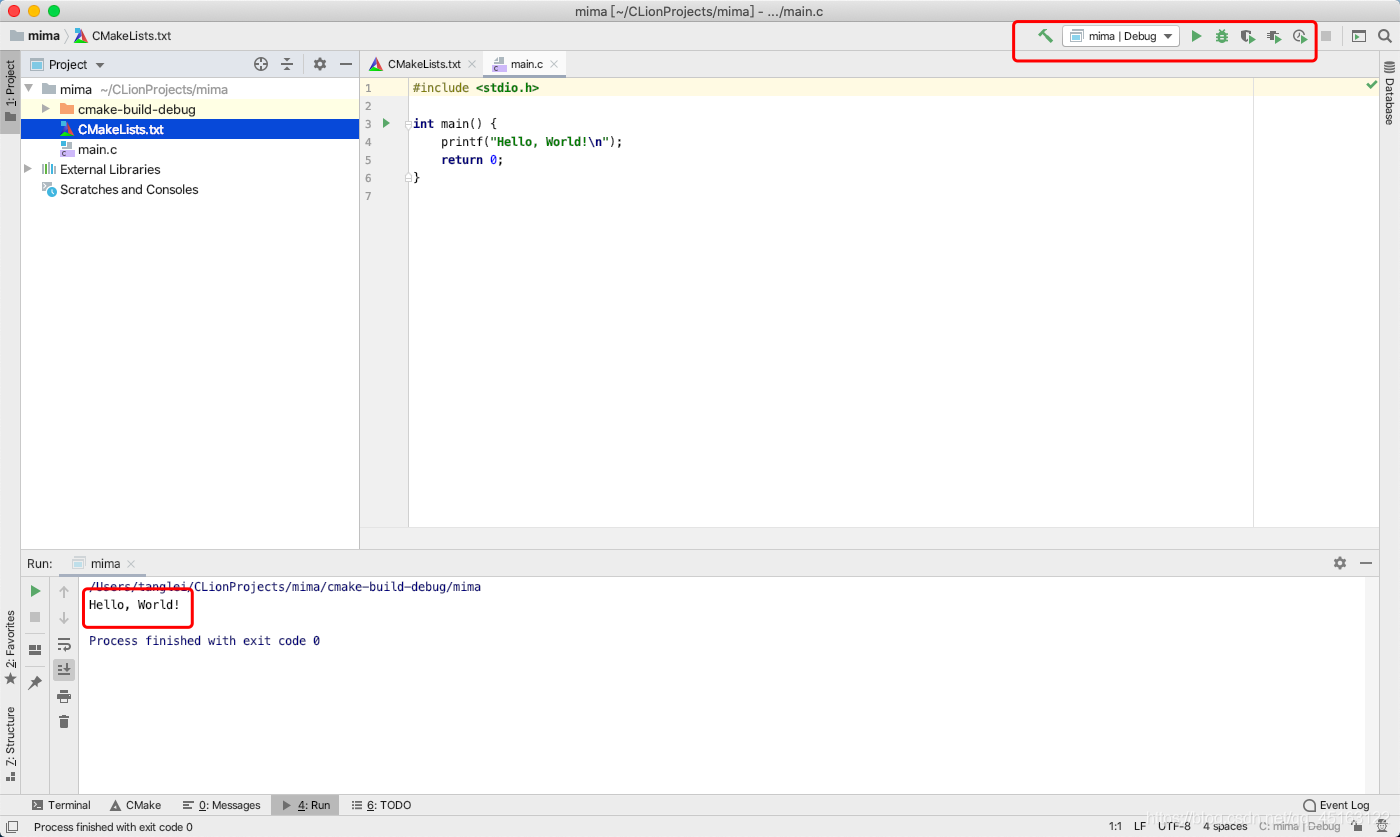
Task: Click the run gutter icon beside main()
Action: click(386, 123)
